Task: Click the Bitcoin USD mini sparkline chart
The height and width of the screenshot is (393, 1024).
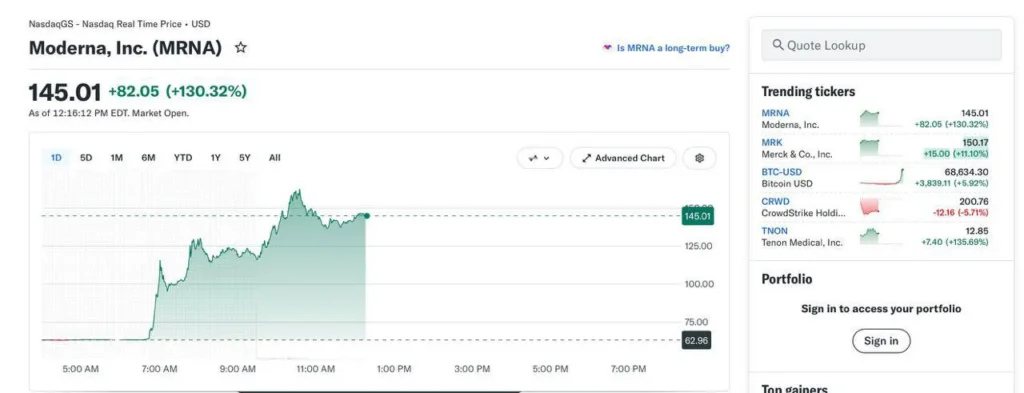Action: click(x=881, y=177)
